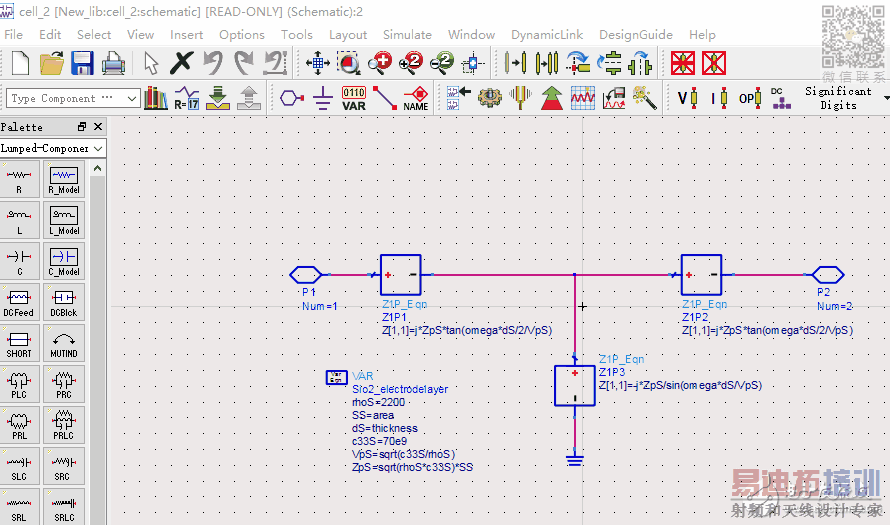Pick the DCFeed palette component
Screen dimensions: 890x525
coord(19,303)
